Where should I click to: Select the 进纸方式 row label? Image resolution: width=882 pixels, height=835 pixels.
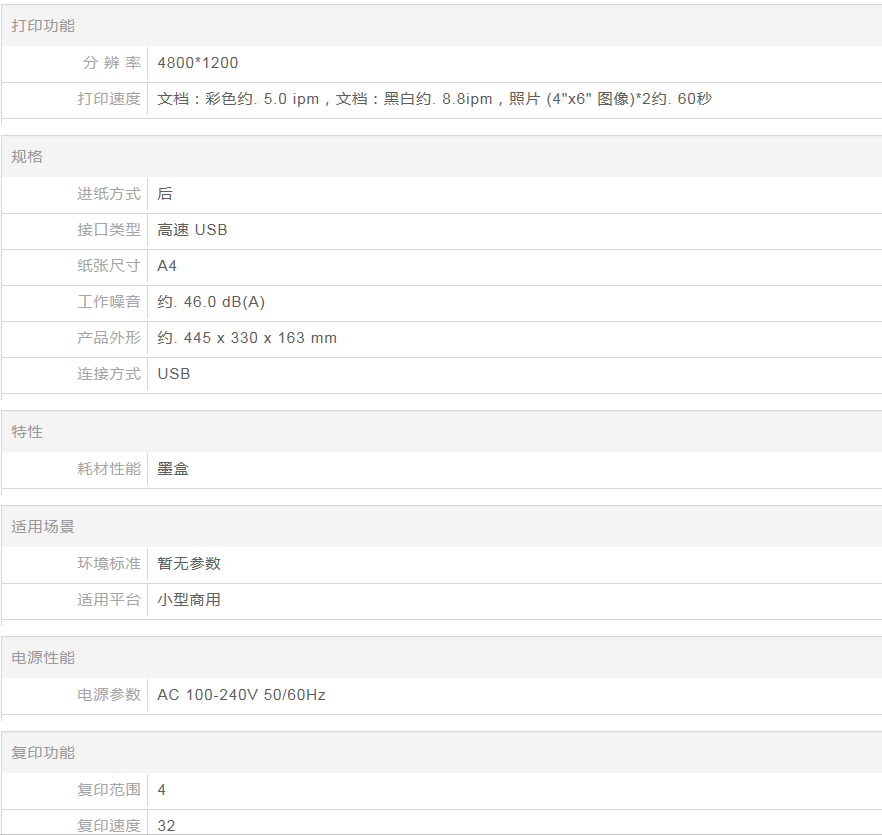109,194
